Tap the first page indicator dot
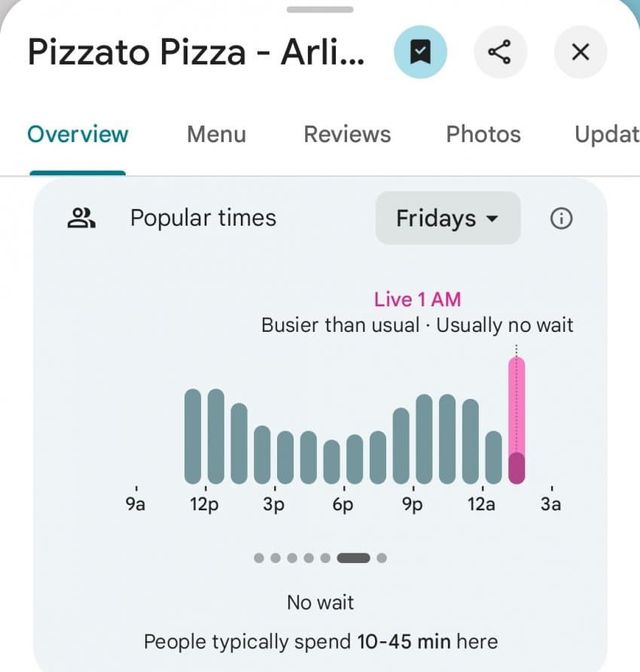This screenshot has height=672, width=640. (x=260, y=558)
